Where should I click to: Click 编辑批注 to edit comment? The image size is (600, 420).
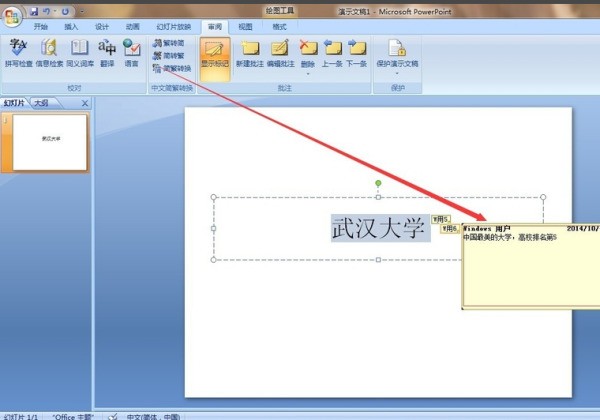coord(280,54)
